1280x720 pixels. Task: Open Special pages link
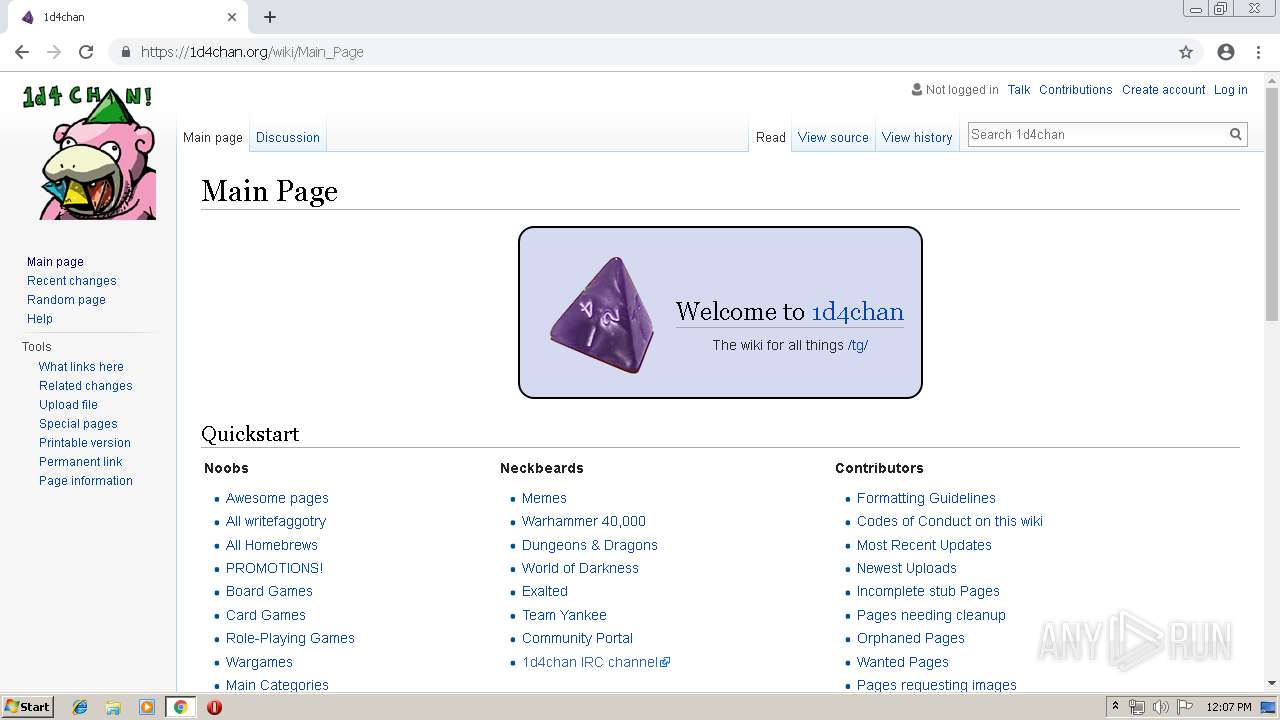click(78, 424)
